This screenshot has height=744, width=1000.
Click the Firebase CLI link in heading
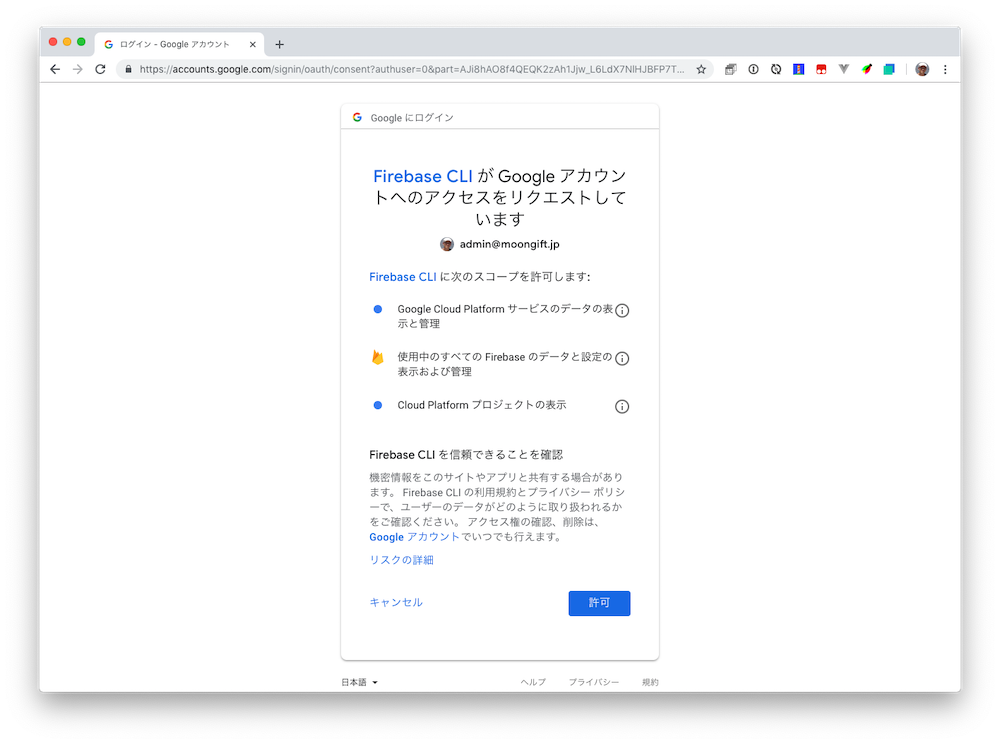423,176
